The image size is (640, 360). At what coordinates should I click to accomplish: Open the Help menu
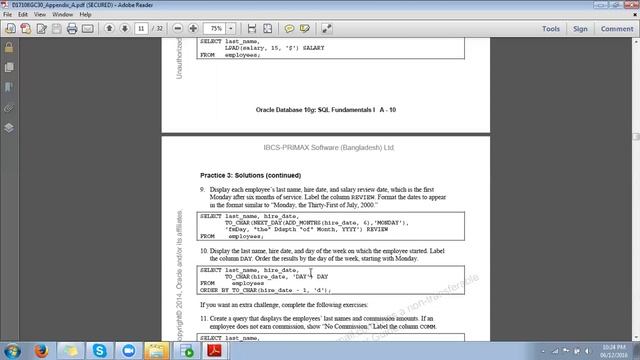85,14
